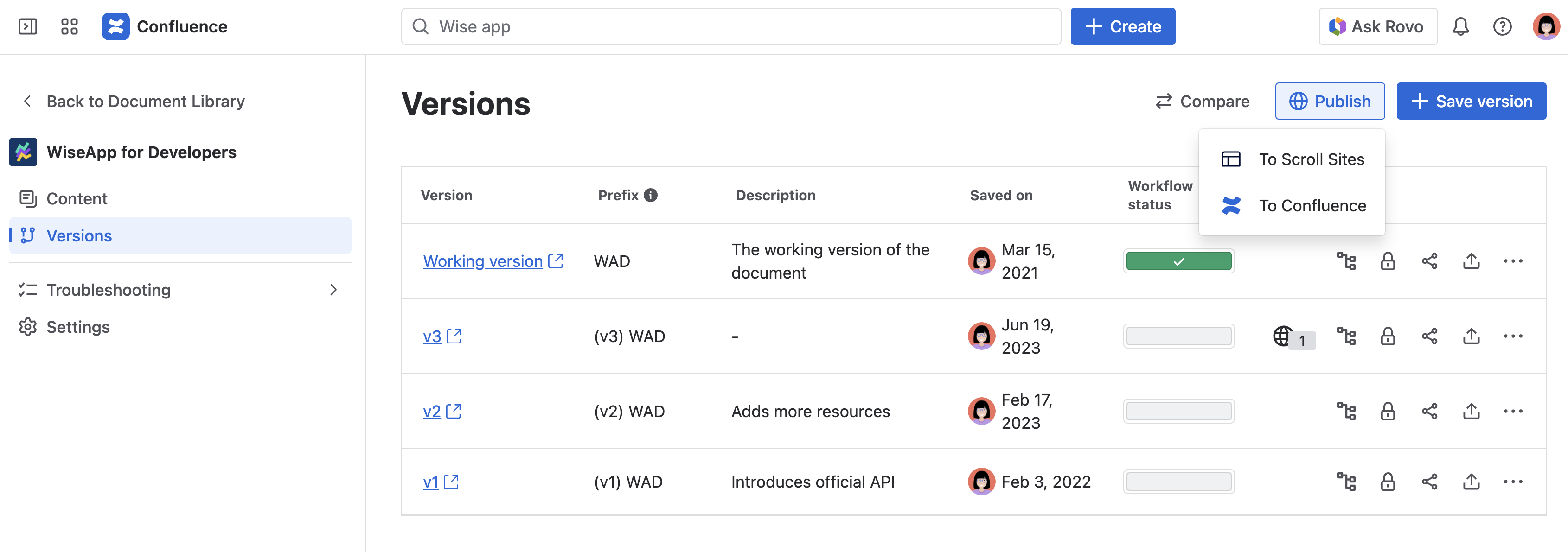Collapse the left sidebar panel
This screenshot has width=1568, height=552.
coord(27,26)
